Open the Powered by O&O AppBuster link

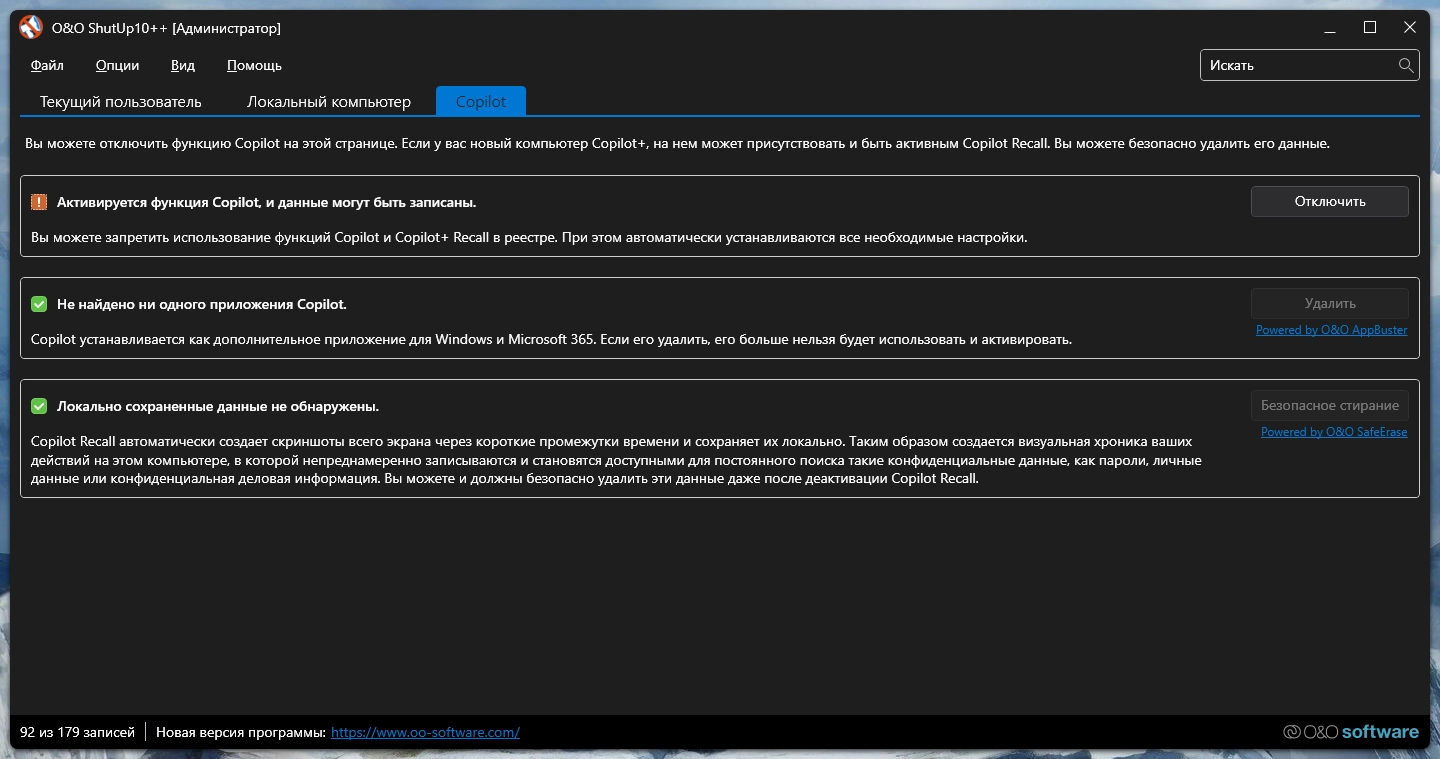coord(1332,330)
